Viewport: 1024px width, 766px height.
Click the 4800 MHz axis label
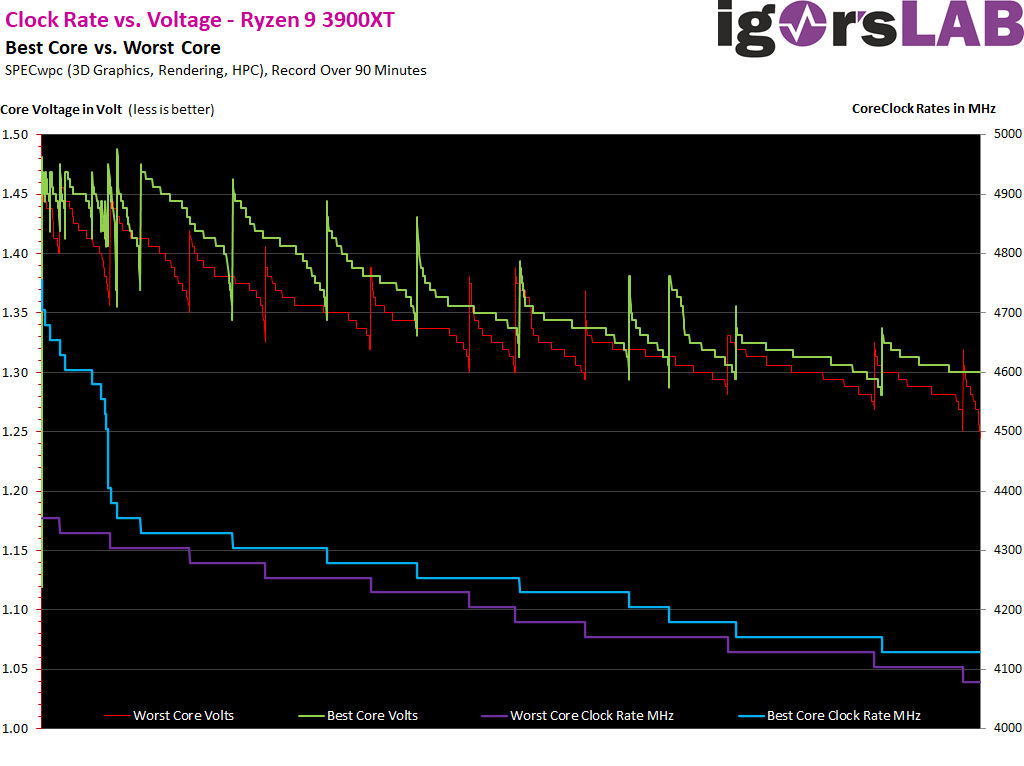tap(1008, 253)
